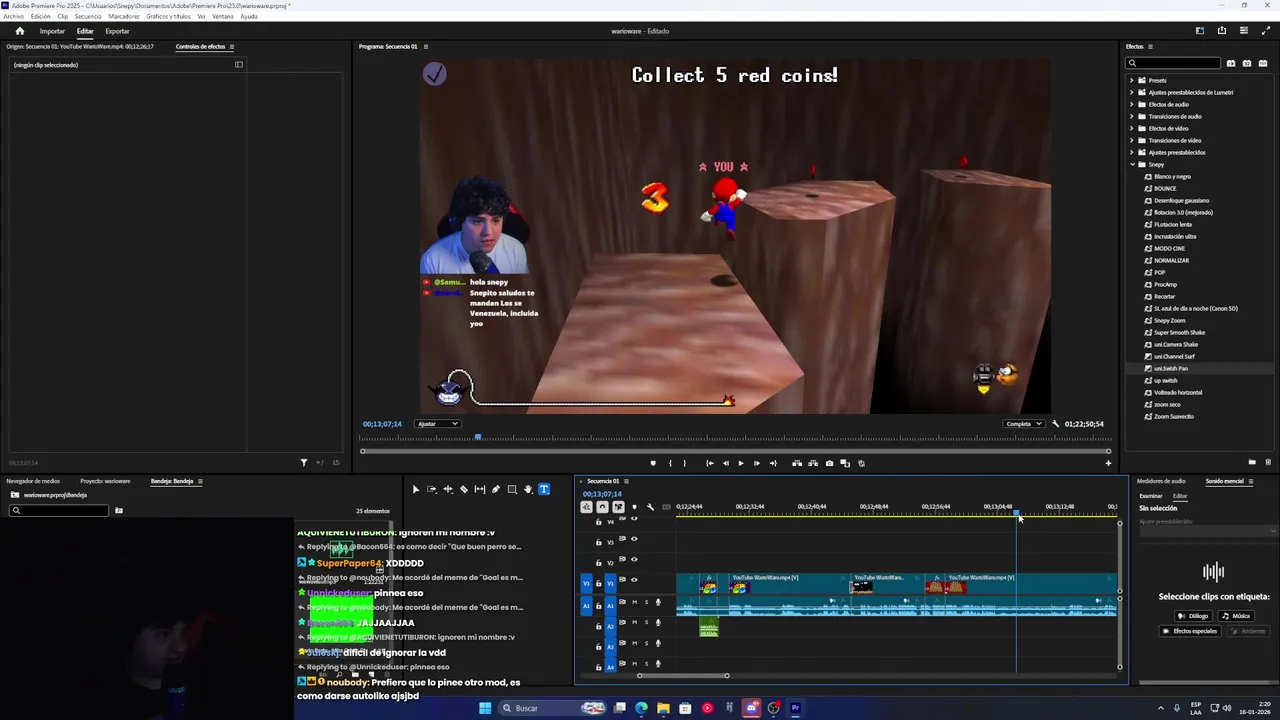The width and height of the screenshot is (1280, 720).
Task: Select the Hand tool
Action: (x=528, y=489)
